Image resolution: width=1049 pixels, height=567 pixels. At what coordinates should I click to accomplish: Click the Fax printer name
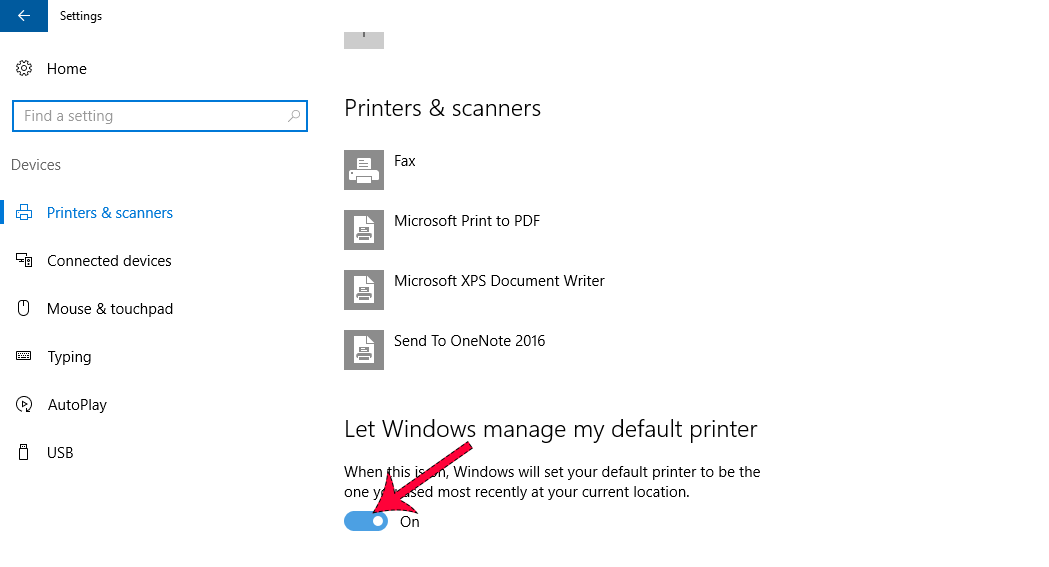(x=405, y=161)
